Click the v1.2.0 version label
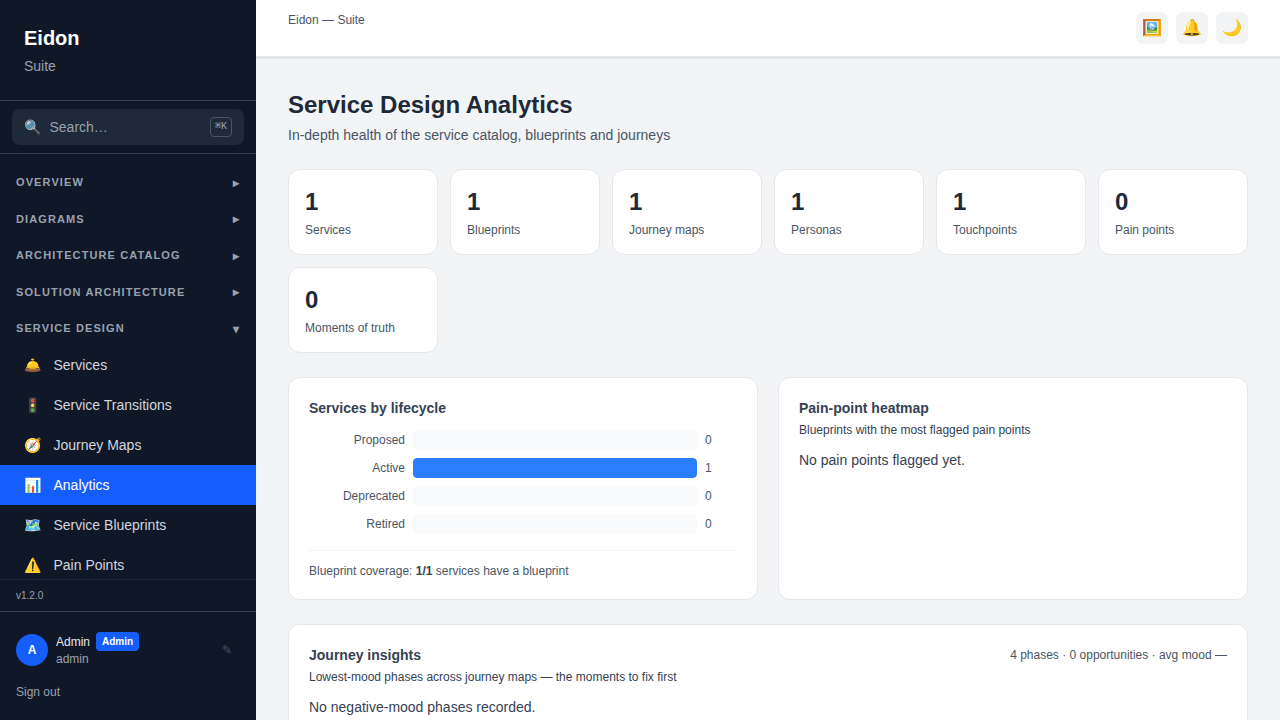Viewport: 1280px width, 720px height. click(30, 595)
